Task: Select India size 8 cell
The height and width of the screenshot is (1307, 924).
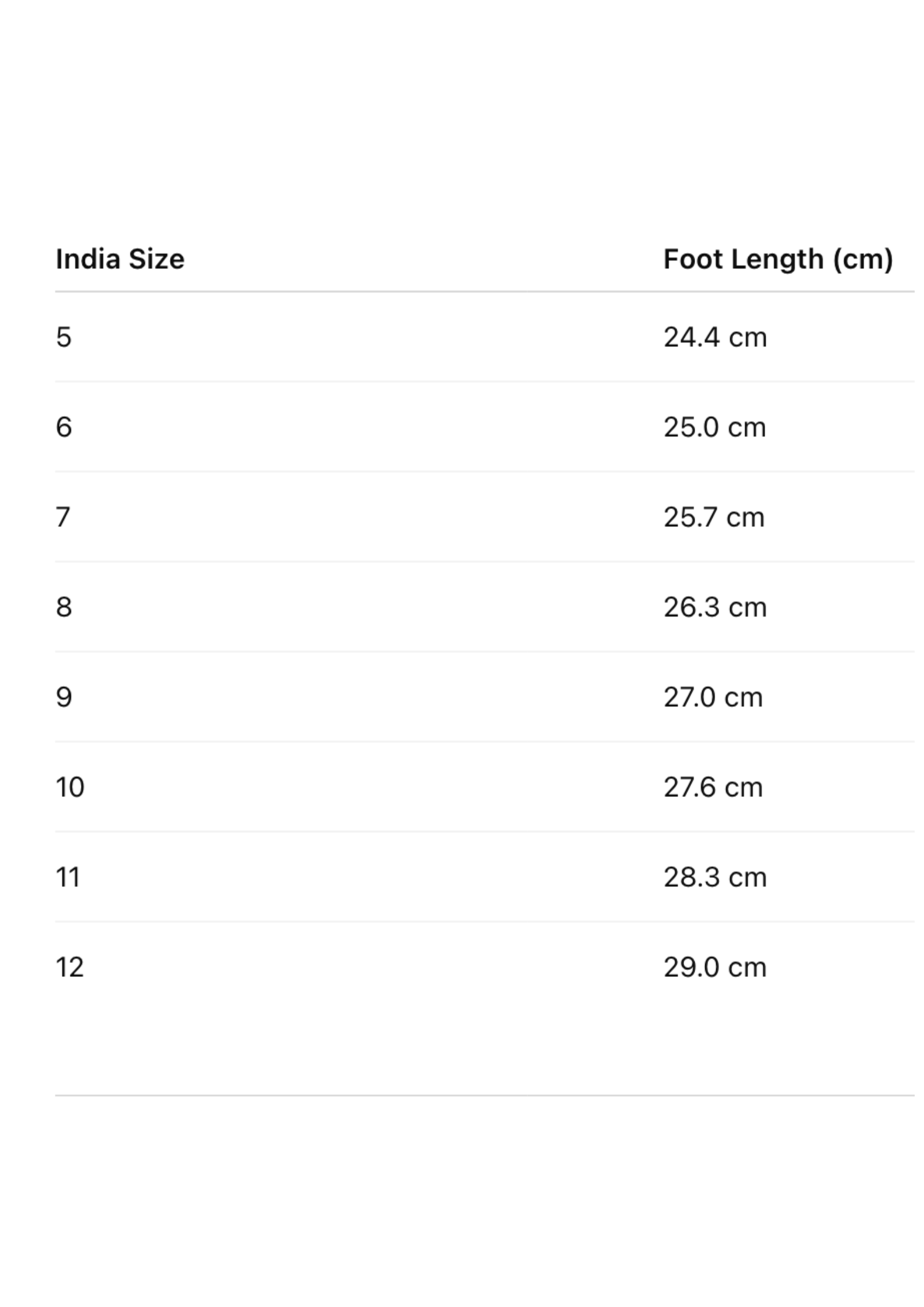Action: click(x=64, y=607)
